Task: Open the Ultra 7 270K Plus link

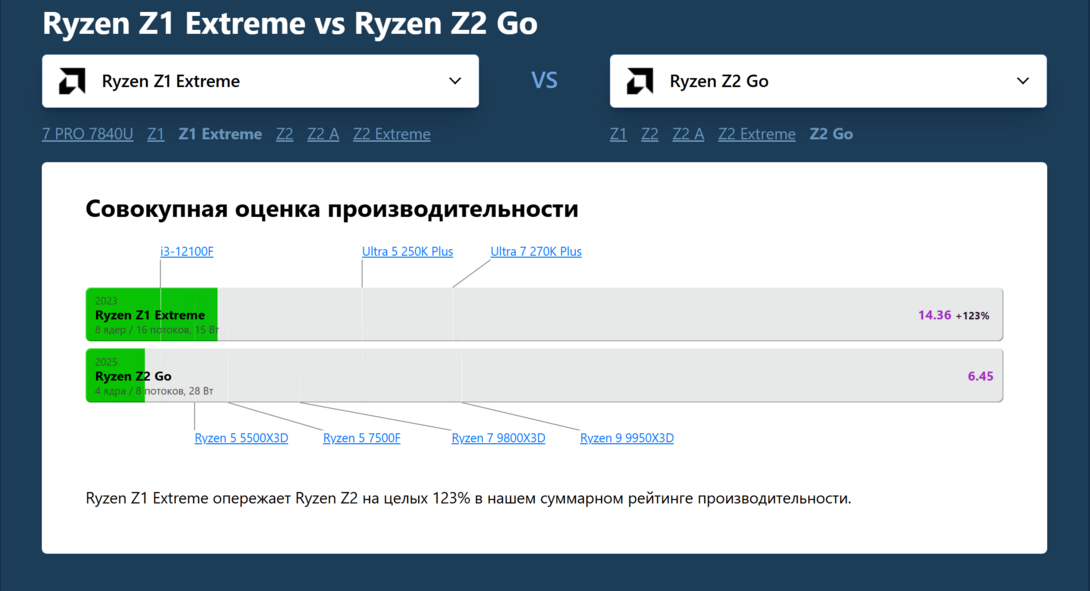Action: tap(536, 252)
